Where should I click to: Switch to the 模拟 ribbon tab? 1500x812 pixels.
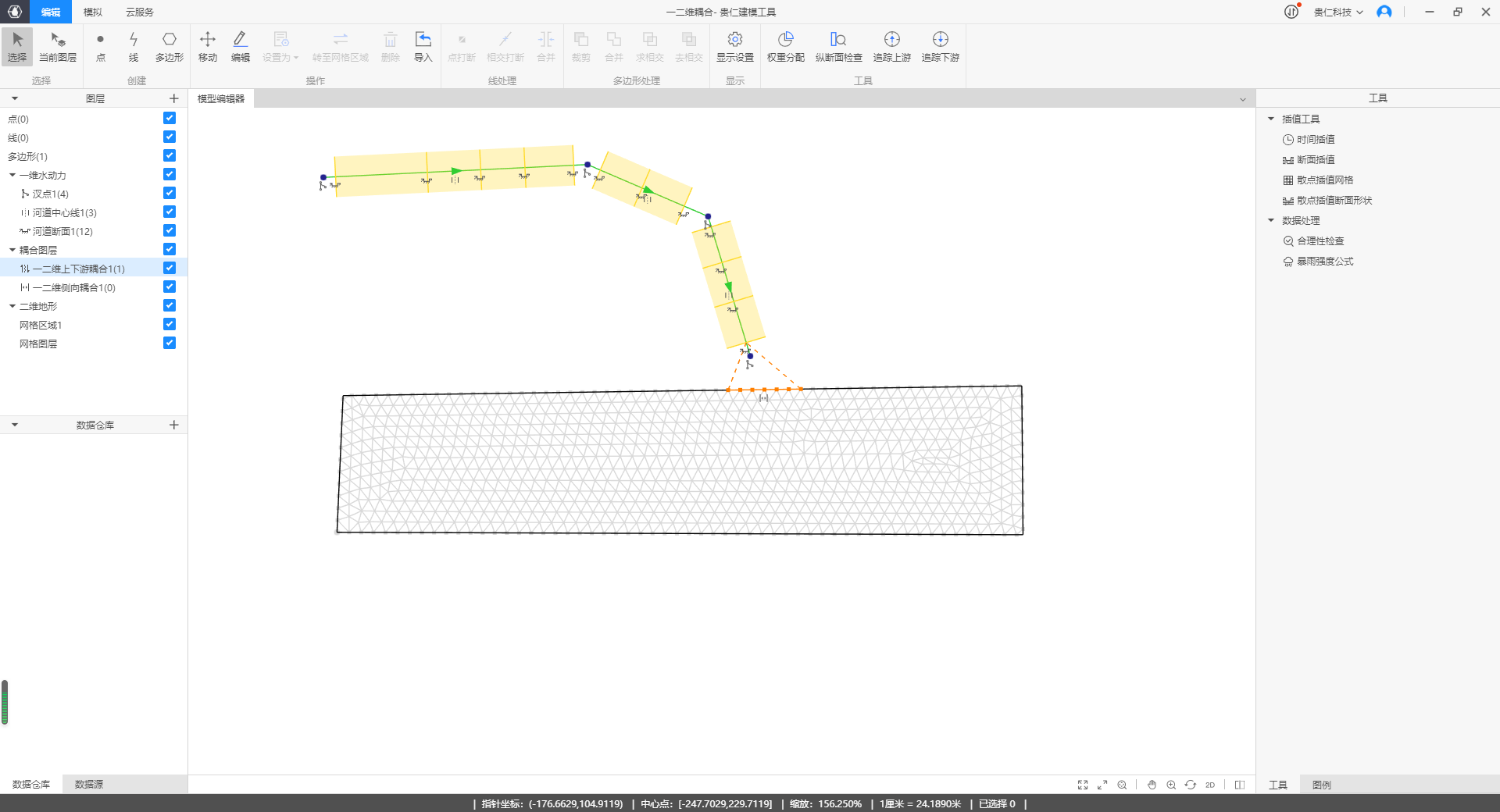coord(93,12)
